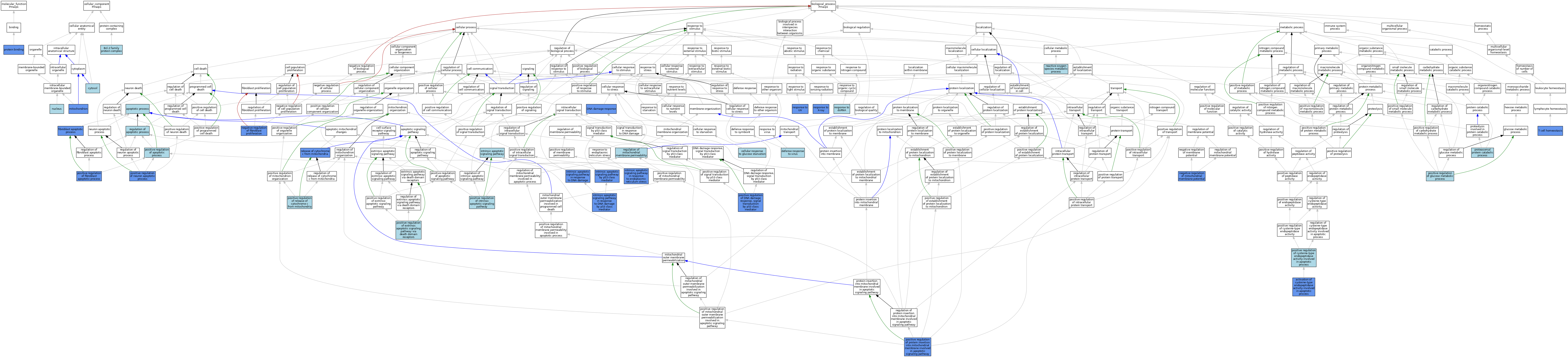
Task: Click 'negative regulation of fibroblast proliferation' node
Action: (x=254, y=130)
